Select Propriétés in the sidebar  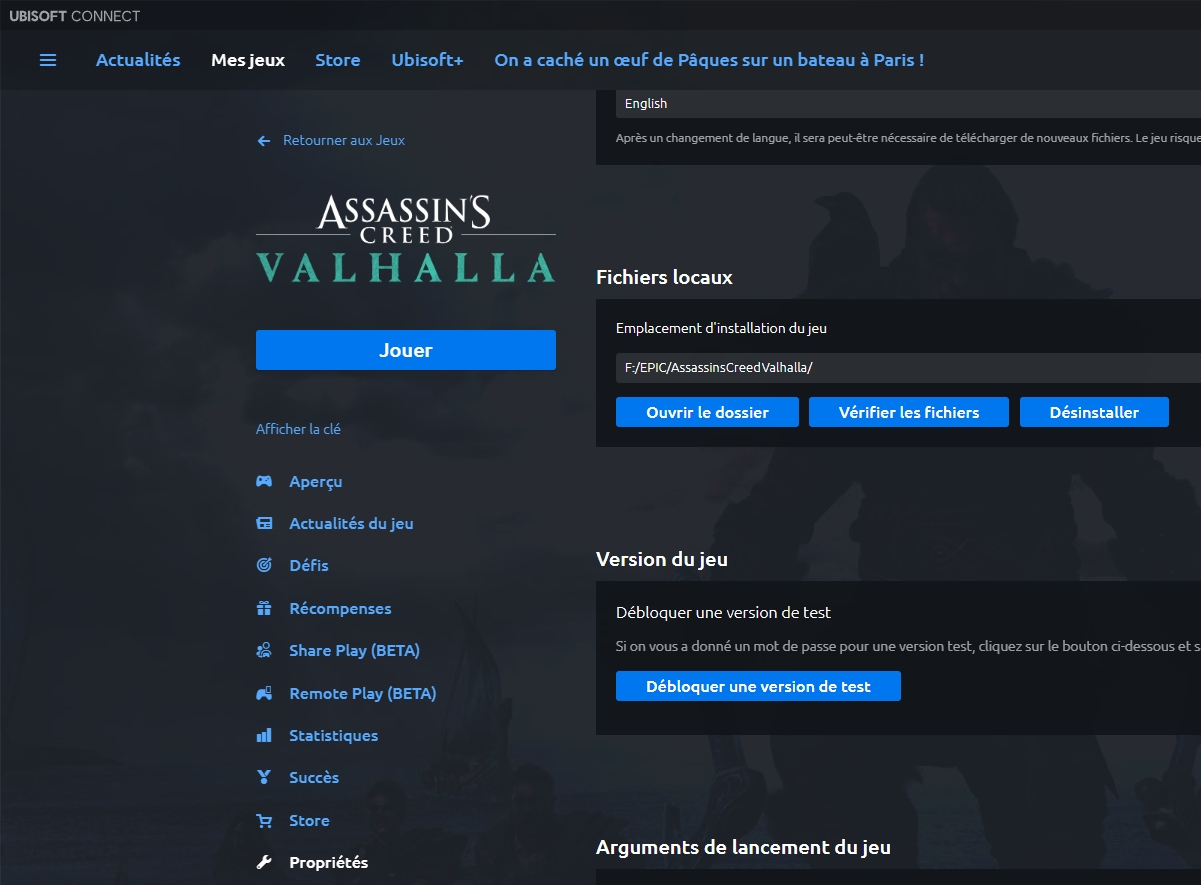(329, 862)
